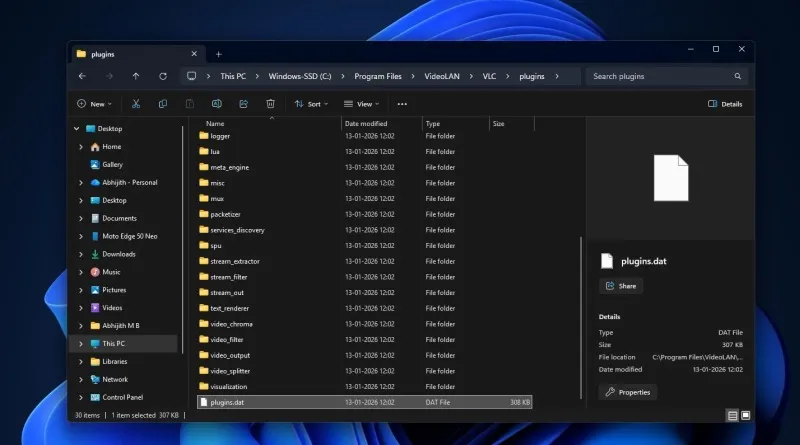
Task: Select the text_renderer folder row
Action: tap(365, 308)
